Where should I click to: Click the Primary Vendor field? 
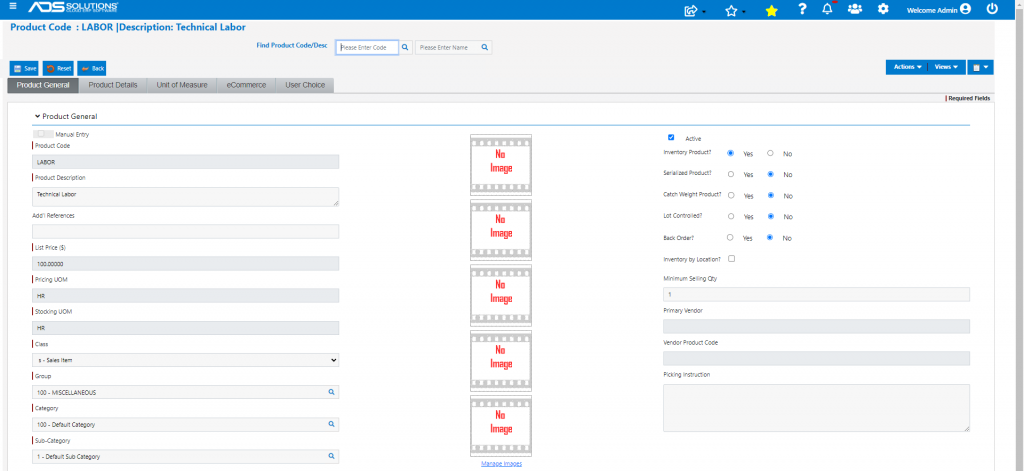point(816,327)
